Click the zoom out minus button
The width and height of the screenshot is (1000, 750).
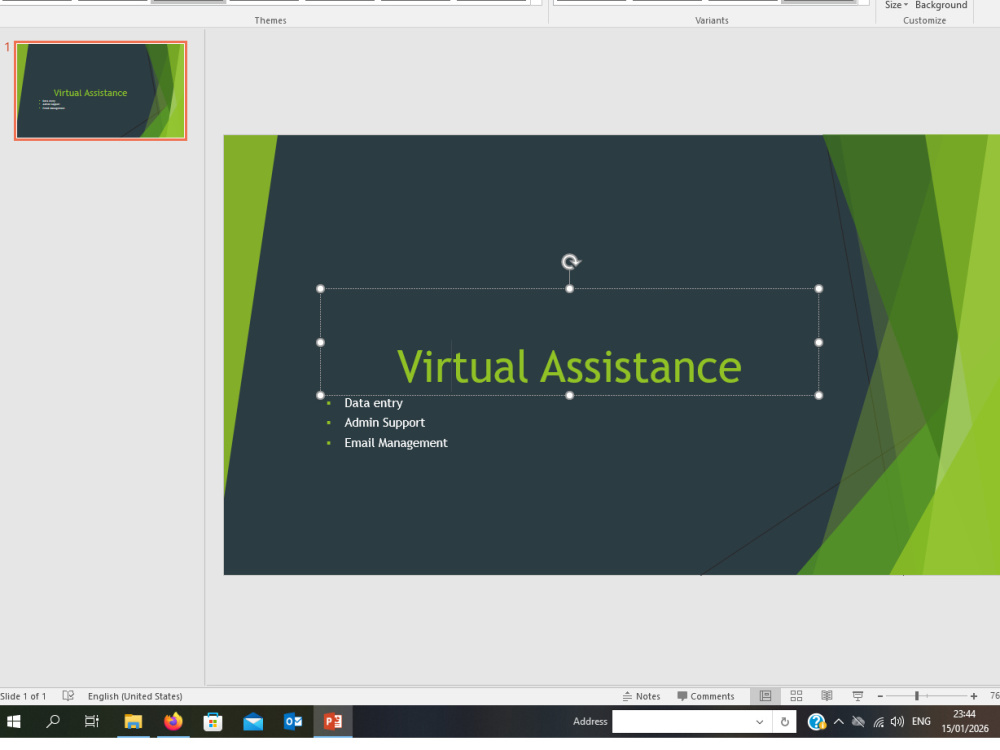click(880, 696)
